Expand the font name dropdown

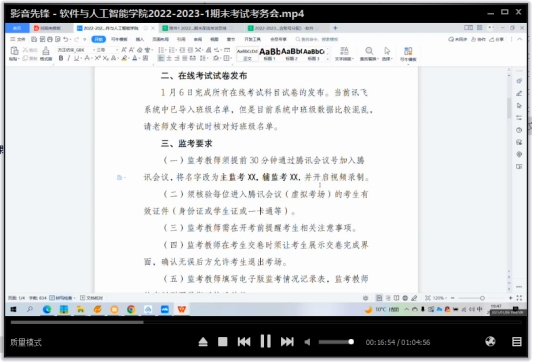point(75,50)
